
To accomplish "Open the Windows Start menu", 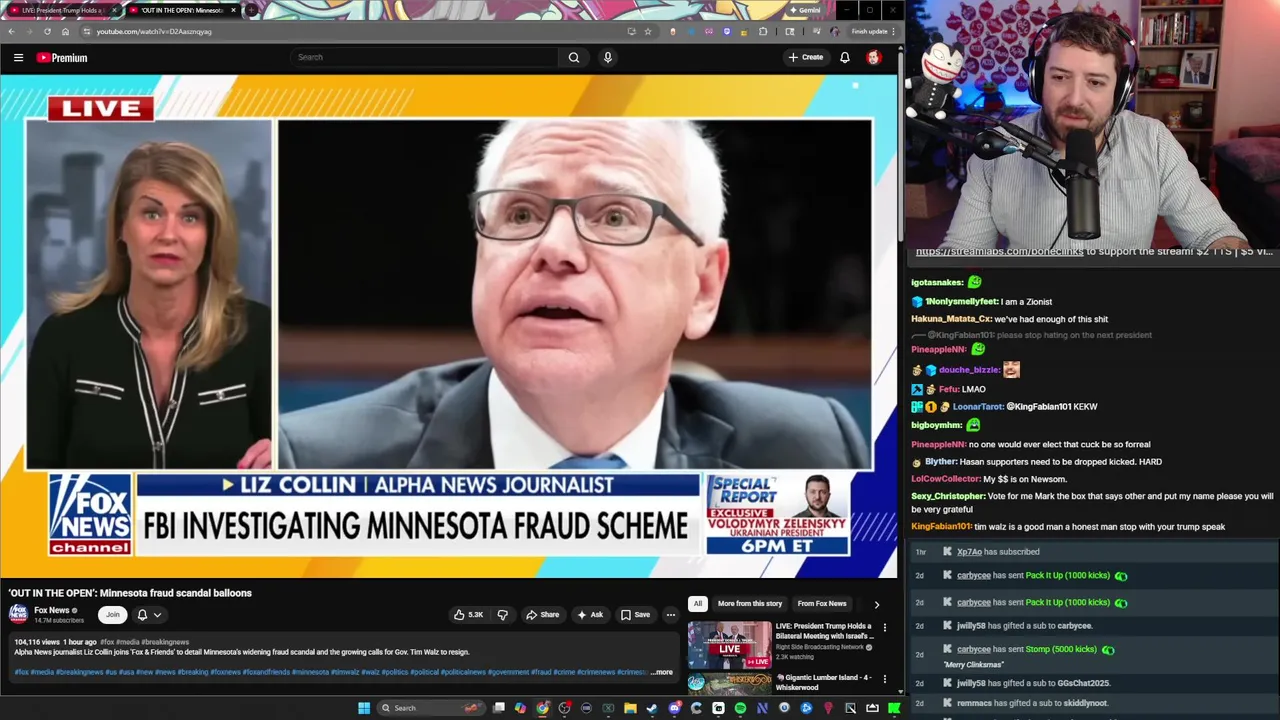I will click(x=364, y=708).
